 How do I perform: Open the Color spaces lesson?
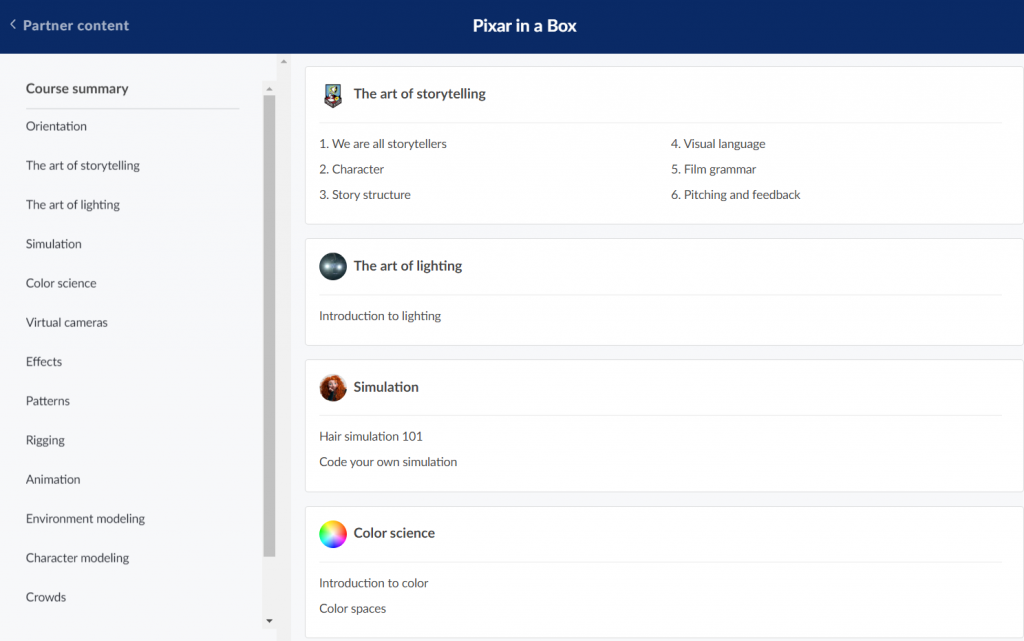353,608
